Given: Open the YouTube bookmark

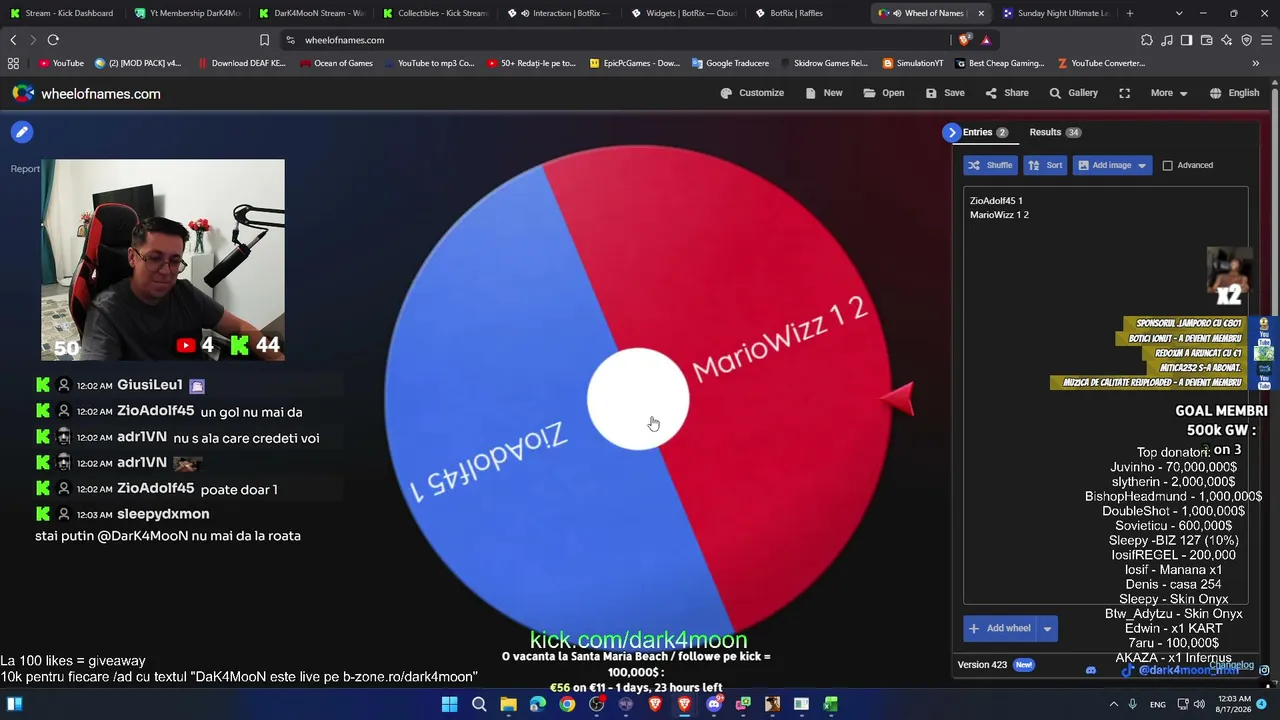Looking at the screenshot, I should tap(61, 63).
